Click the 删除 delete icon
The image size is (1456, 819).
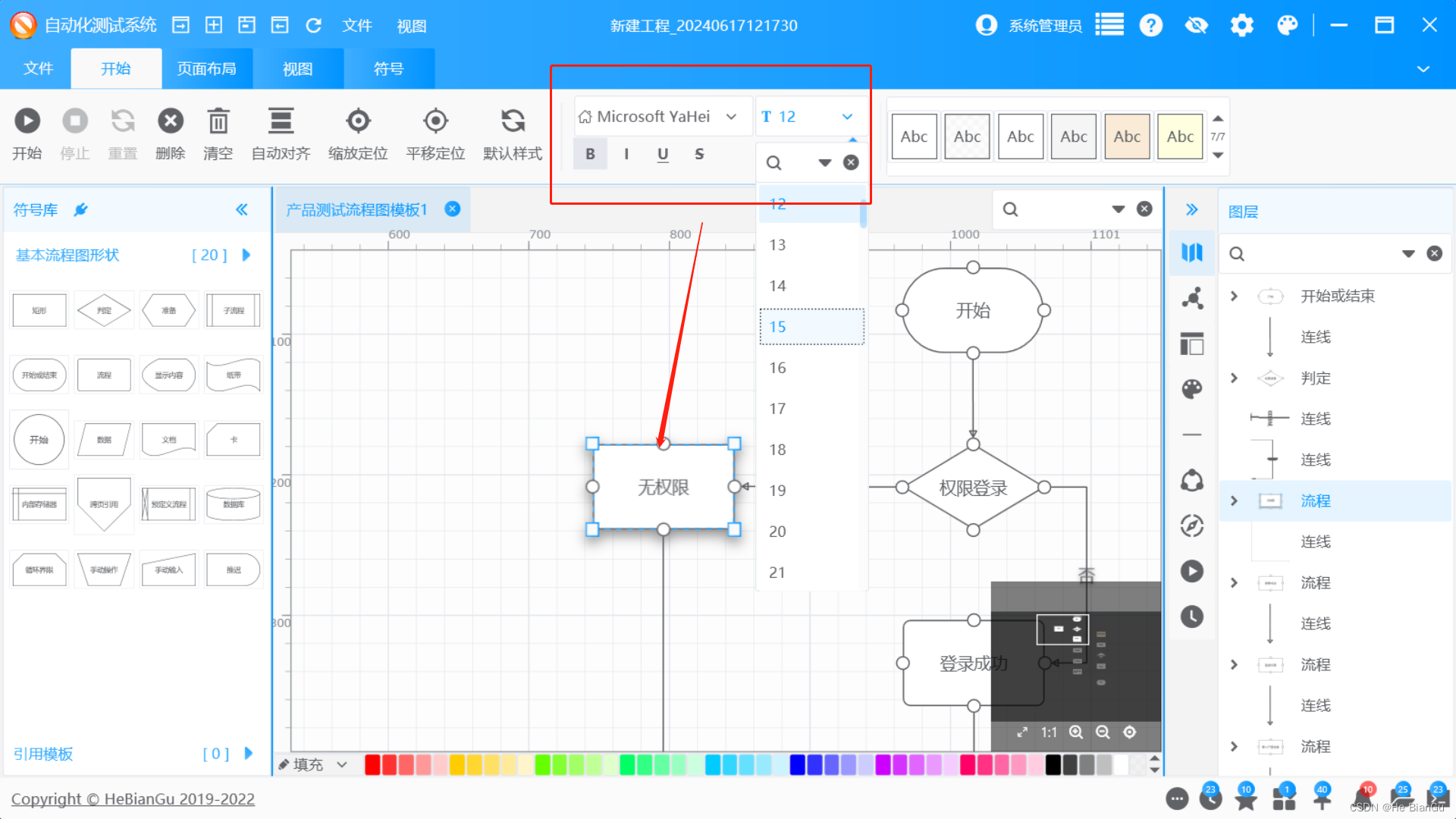point(170,121)
